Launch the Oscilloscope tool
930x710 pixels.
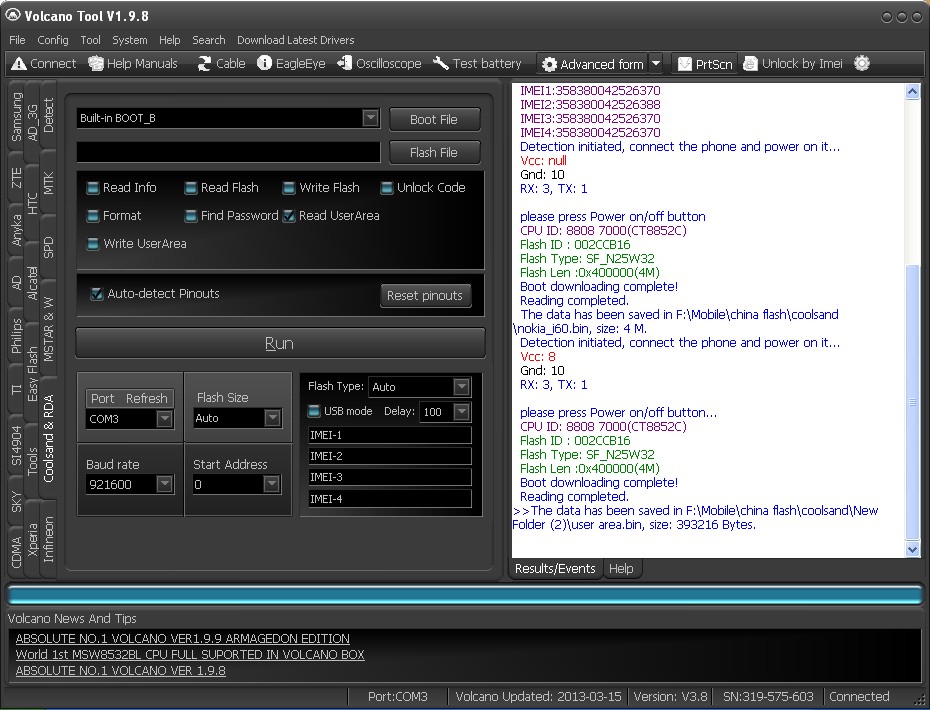click(379, 63)
